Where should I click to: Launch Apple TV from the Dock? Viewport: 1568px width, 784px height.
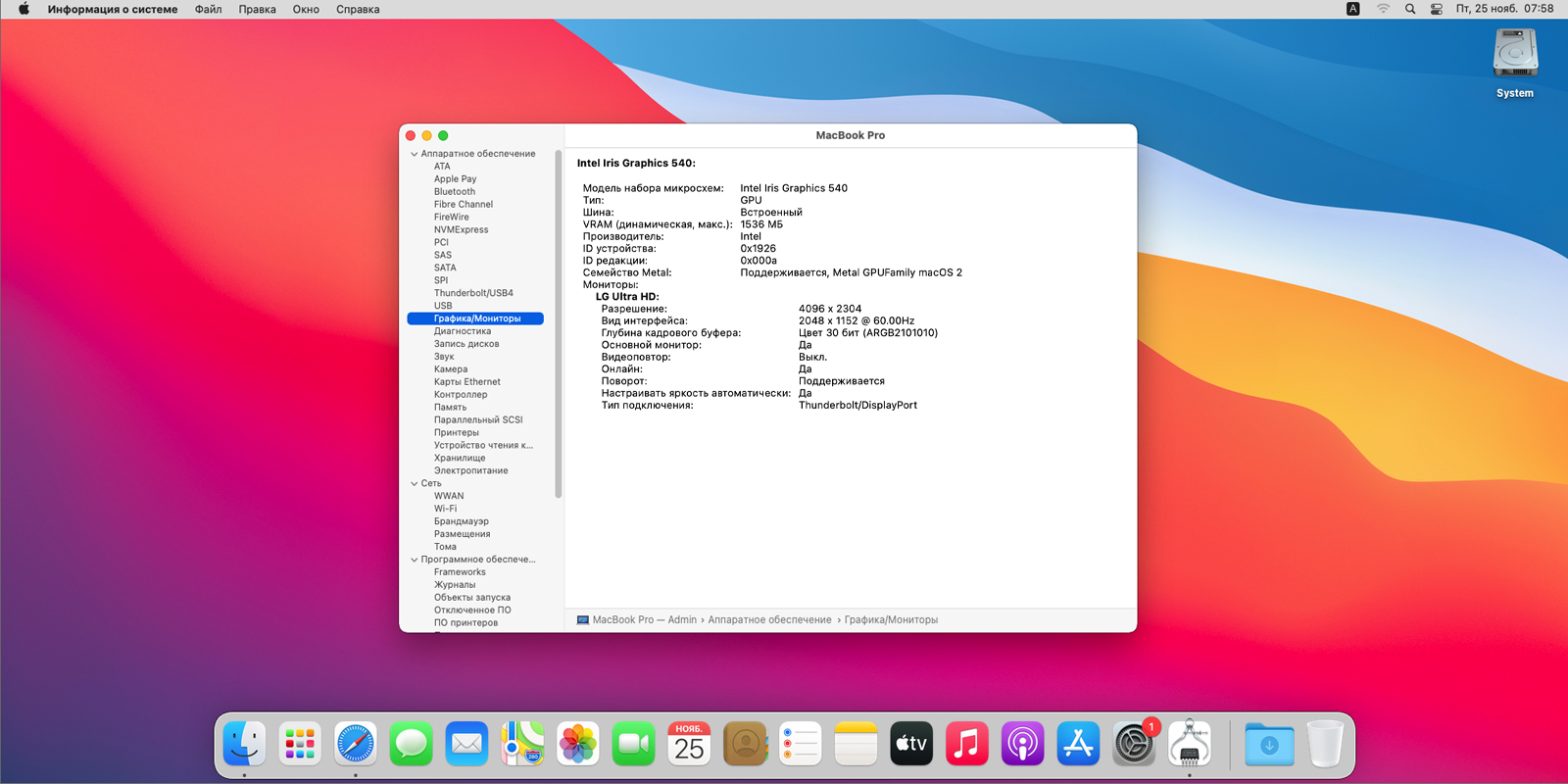click(911, 745)
